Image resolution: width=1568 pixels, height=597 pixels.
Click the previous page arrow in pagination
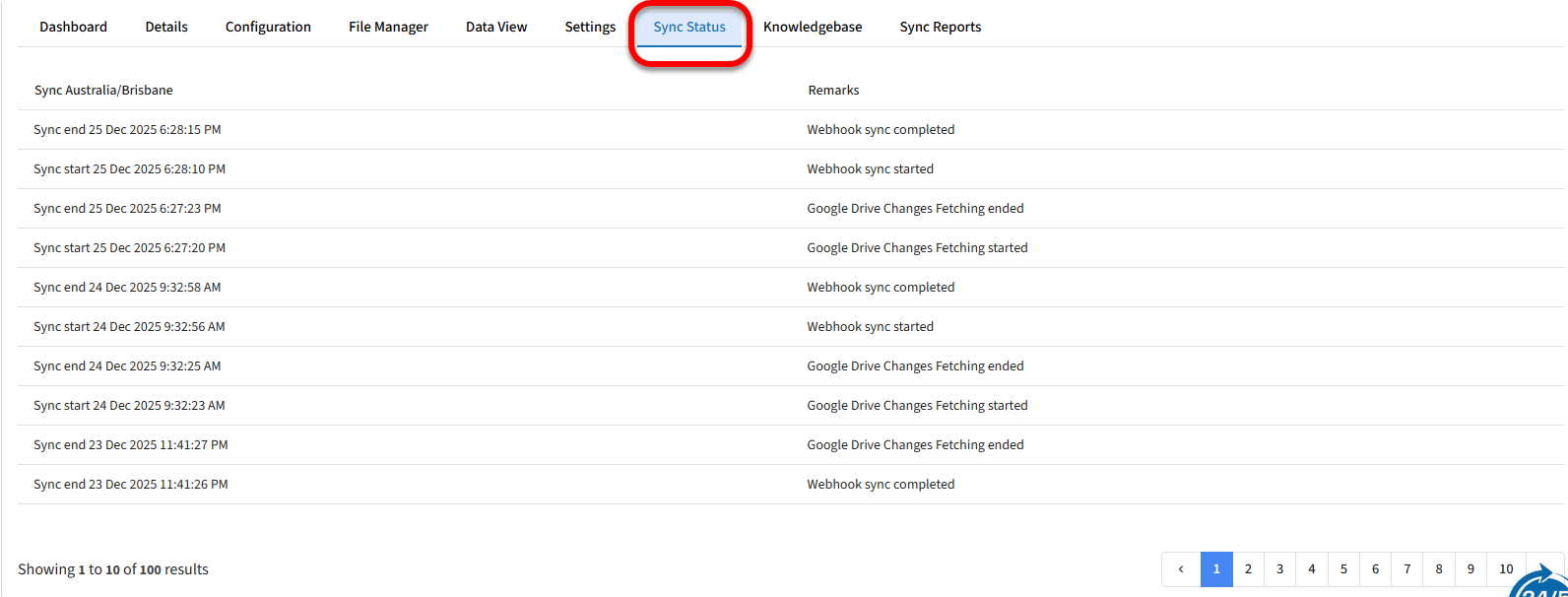pyautogui.click(x=1181, y=569)
